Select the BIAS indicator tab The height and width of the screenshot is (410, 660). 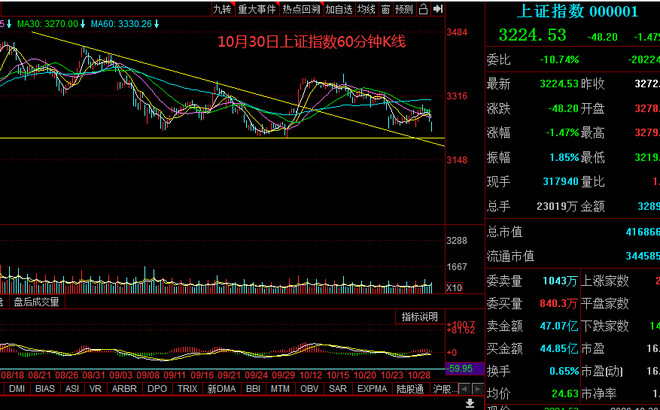(45, 389)
